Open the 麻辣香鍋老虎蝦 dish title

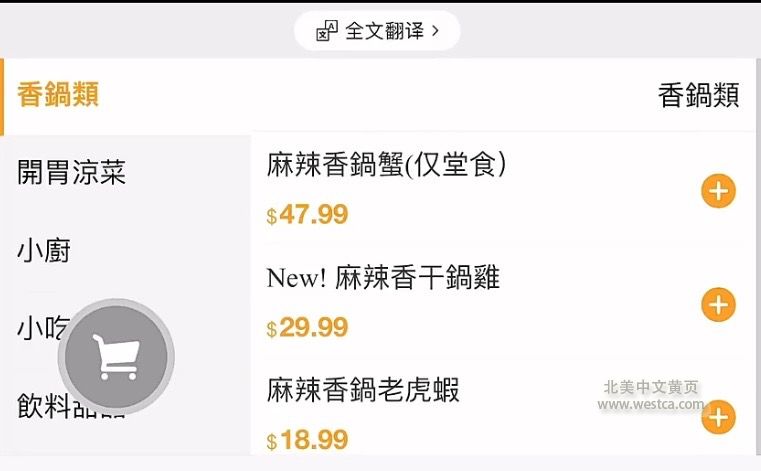tap(363, 390)
